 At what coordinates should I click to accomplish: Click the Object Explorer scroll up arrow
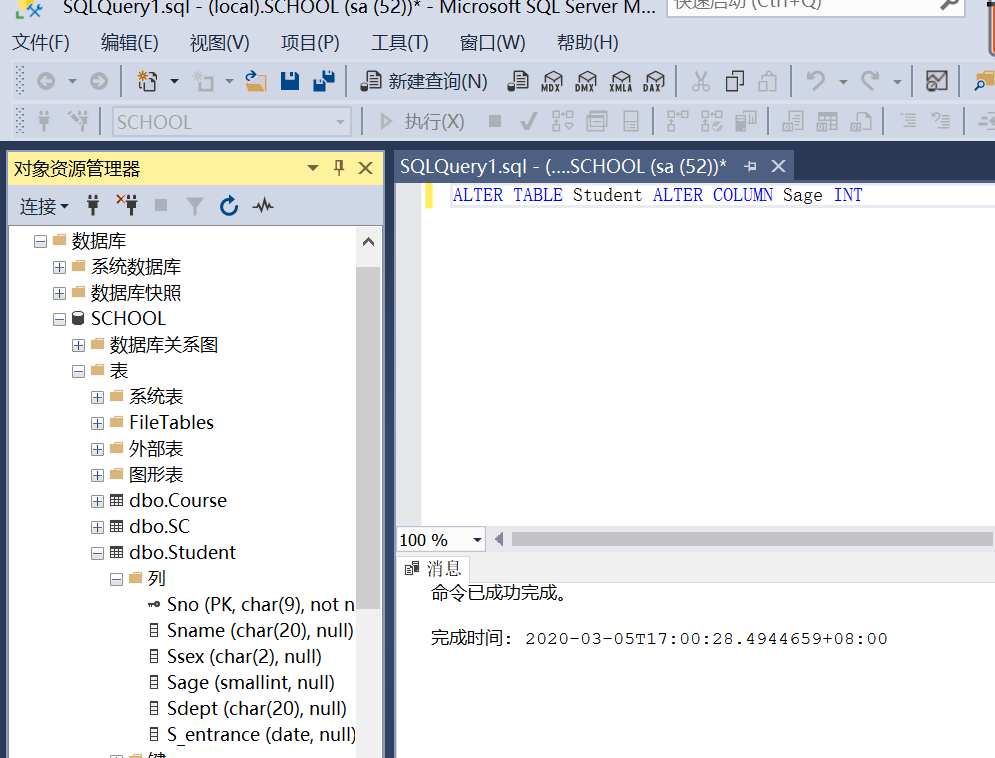coord(368,242)
